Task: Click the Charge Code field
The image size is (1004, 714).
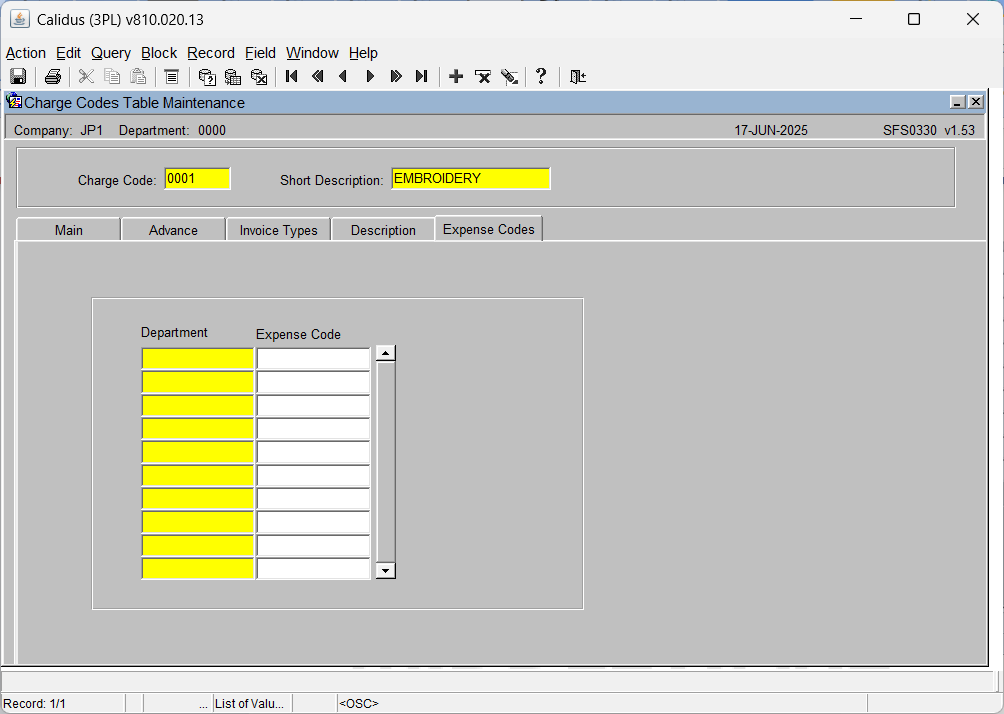Action: (x=197, y=179)
